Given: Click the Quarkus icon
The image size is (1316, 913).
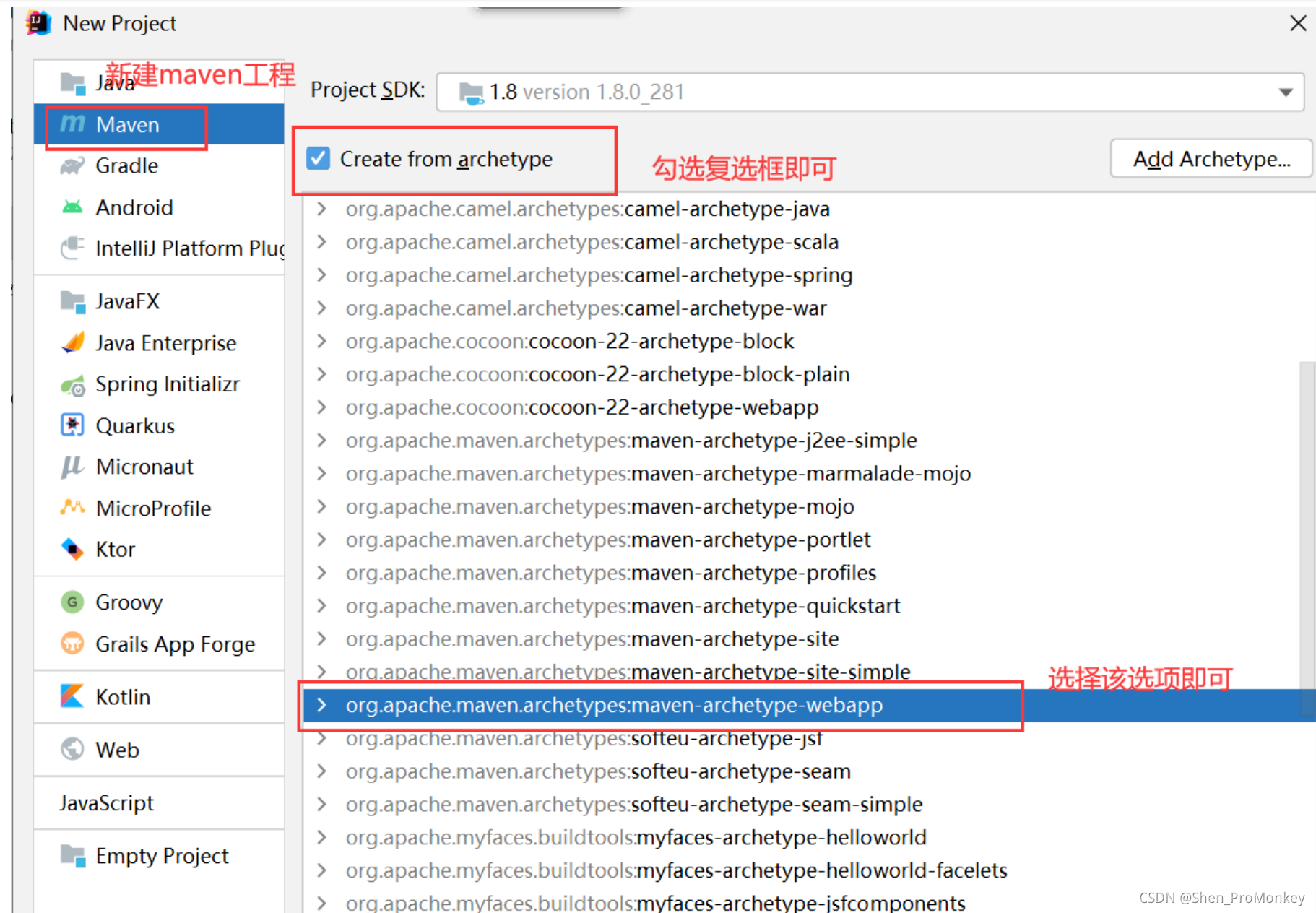Looking at the screenshot, I should pyautogui.click(x=72, y=425).
